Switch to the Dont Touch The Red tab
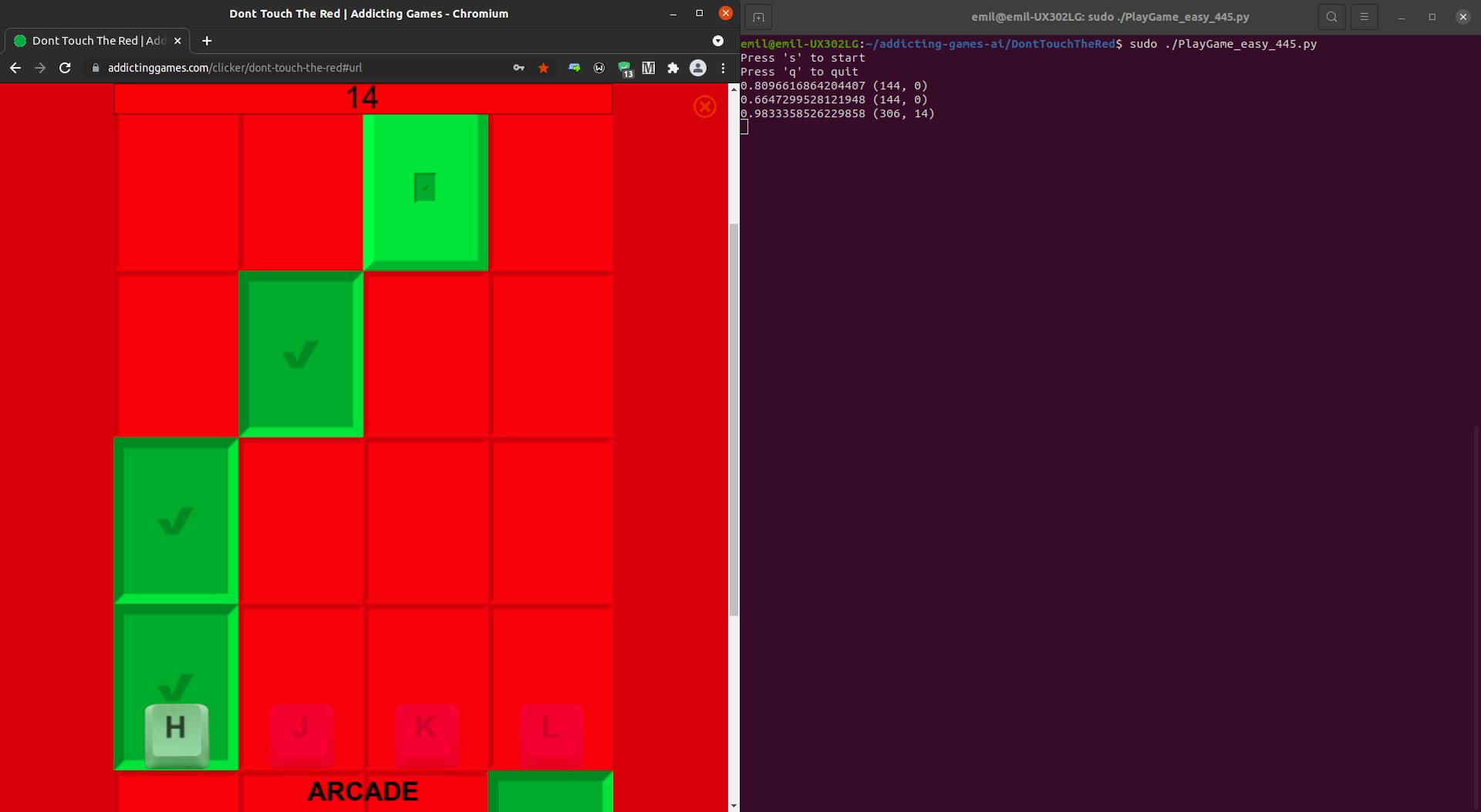This screenshot has width=1481, height=812. tap(93, 41)
